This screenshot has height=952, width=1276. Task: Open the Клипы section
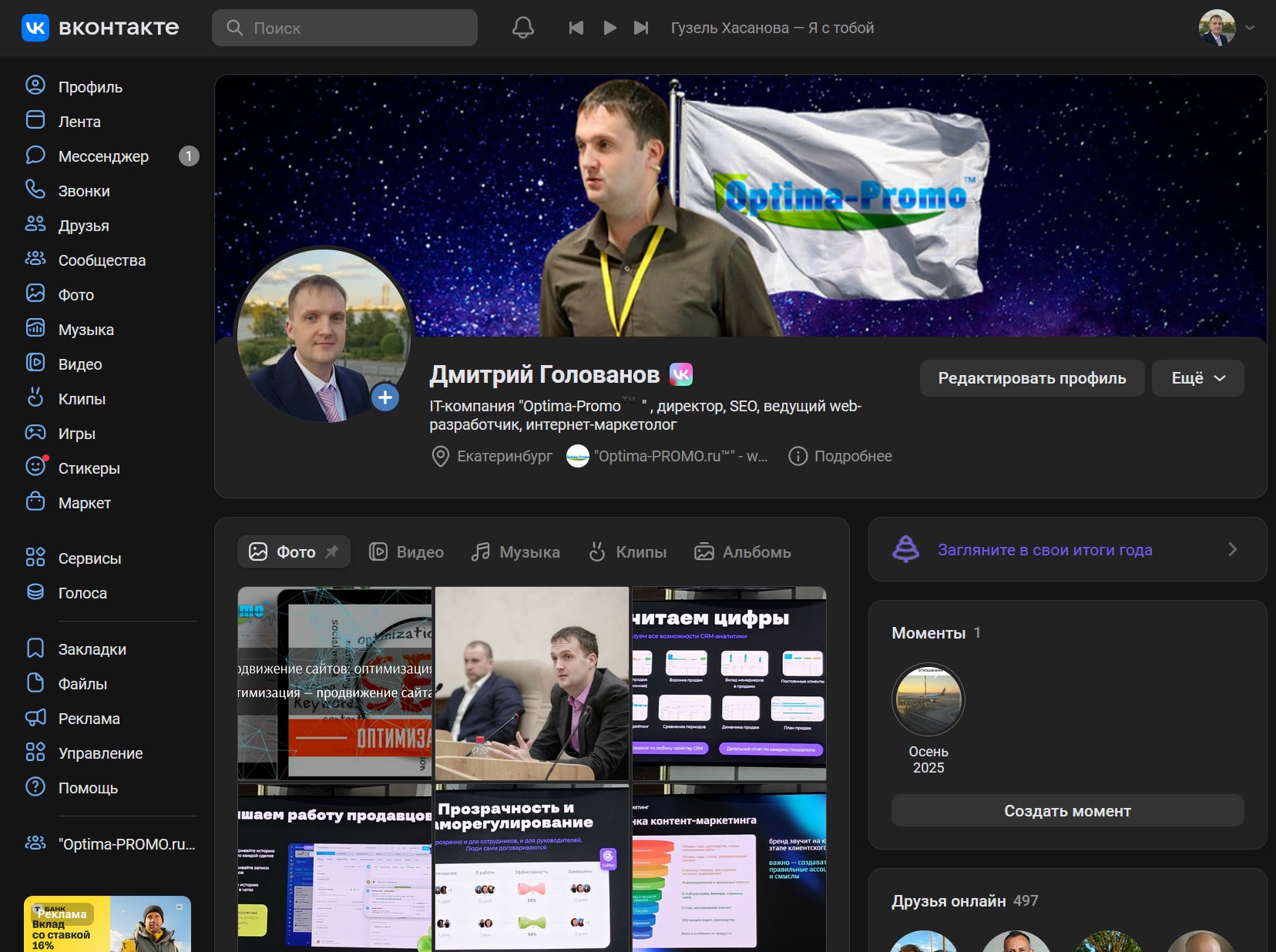click(82, 398)
